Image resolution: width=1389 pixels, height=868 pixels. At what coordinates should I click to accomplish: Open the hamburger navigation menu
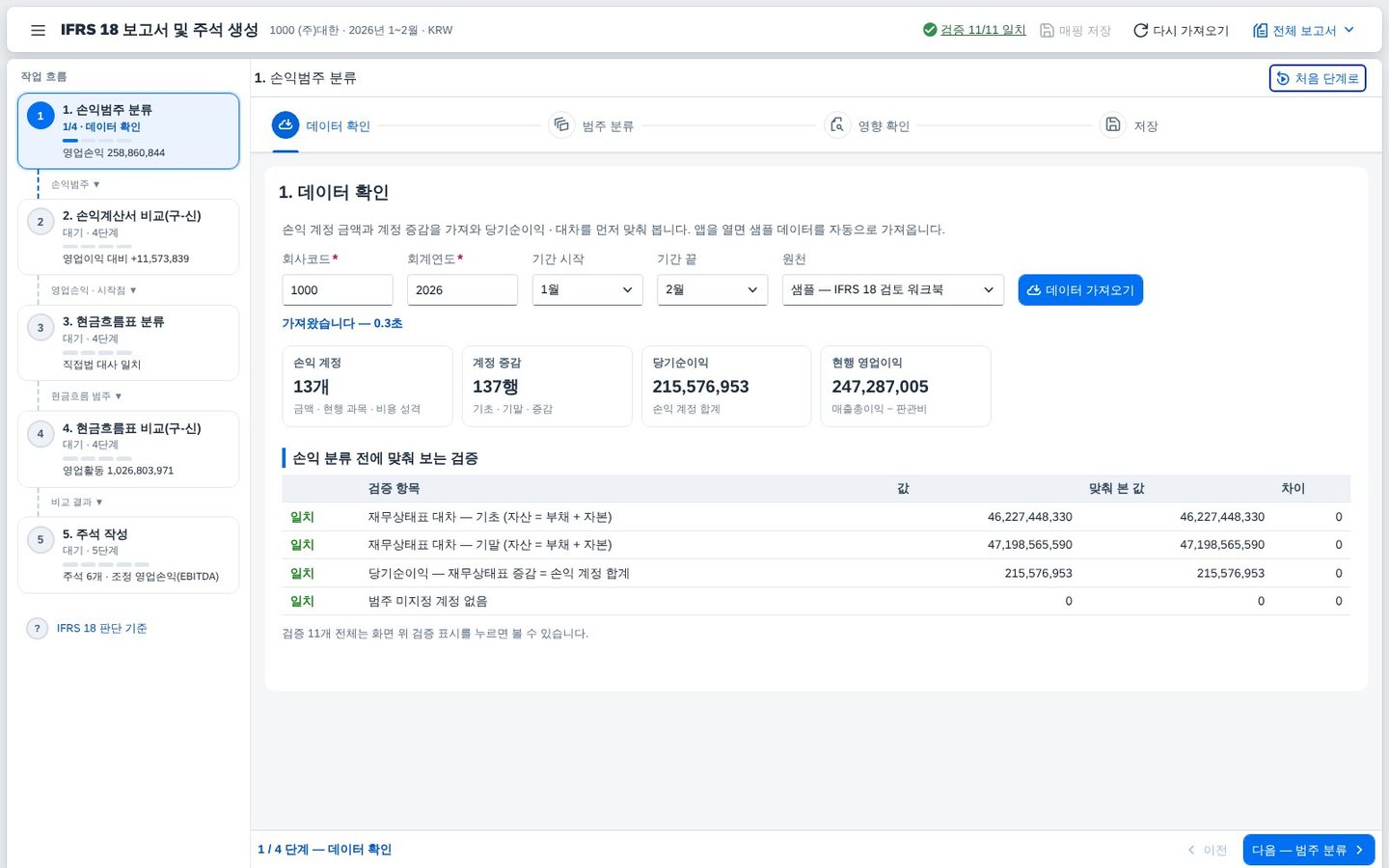pyautogui.click(x=39, y=30)
